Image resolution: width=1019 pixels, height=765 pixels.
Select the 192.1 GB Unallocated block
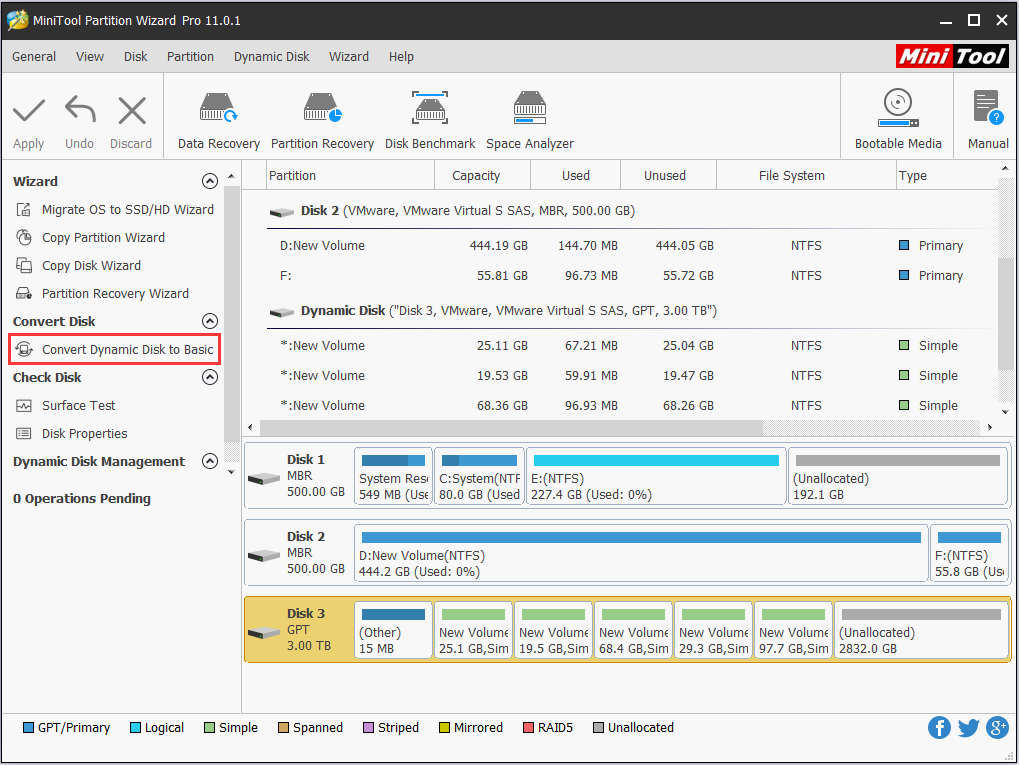pos(897,476)
